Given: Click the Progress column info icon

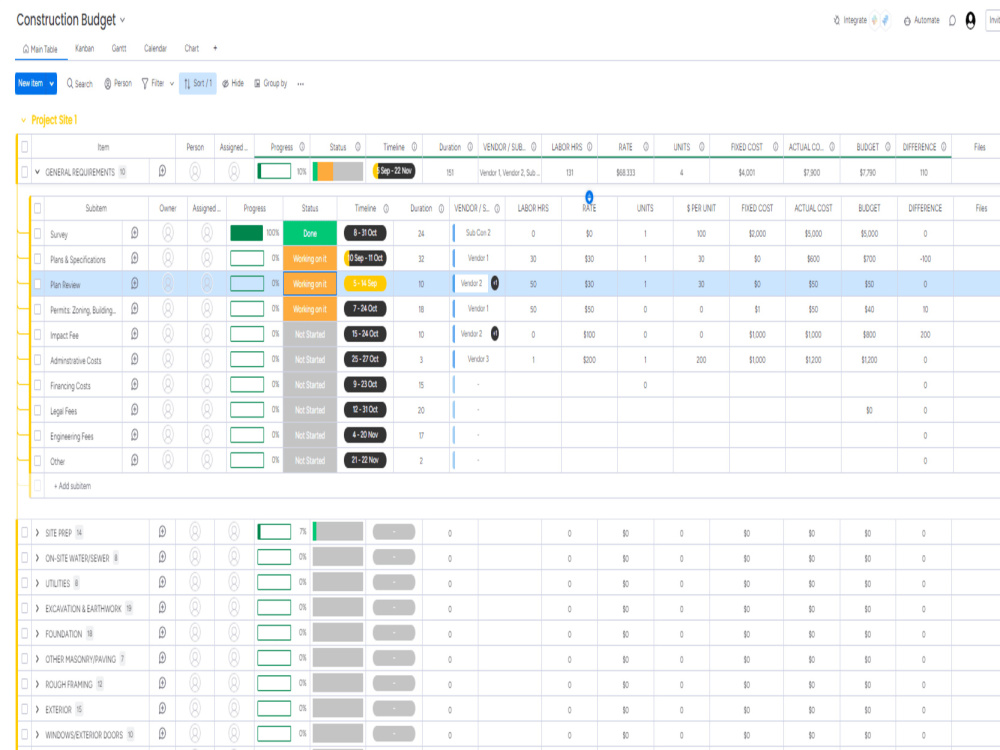Looking at the screenshot, I should (302, 147).
